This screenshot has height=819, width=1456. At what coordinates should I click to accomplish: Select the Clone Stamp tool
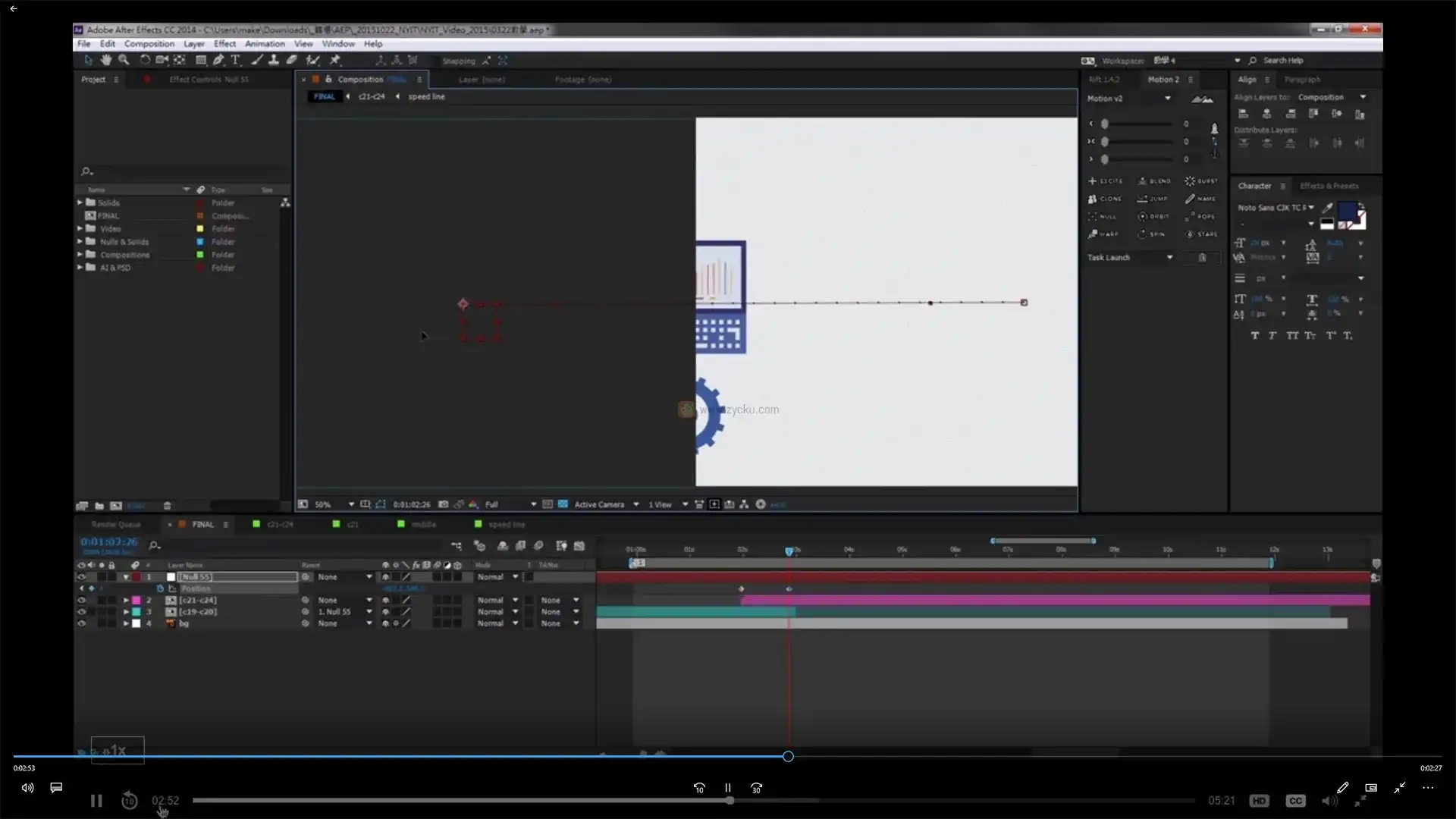click(274, 60)
